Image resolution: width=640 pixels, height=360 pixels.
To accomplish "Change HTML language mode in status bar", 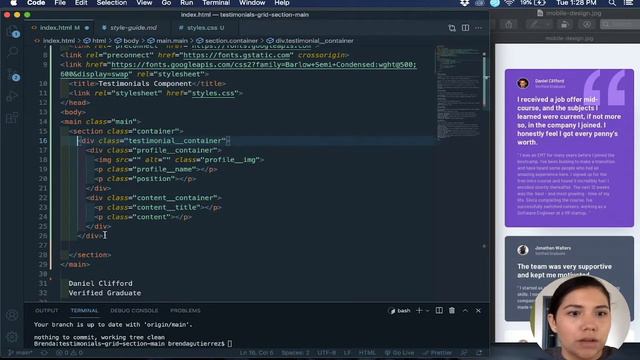I will click(367, 353).
